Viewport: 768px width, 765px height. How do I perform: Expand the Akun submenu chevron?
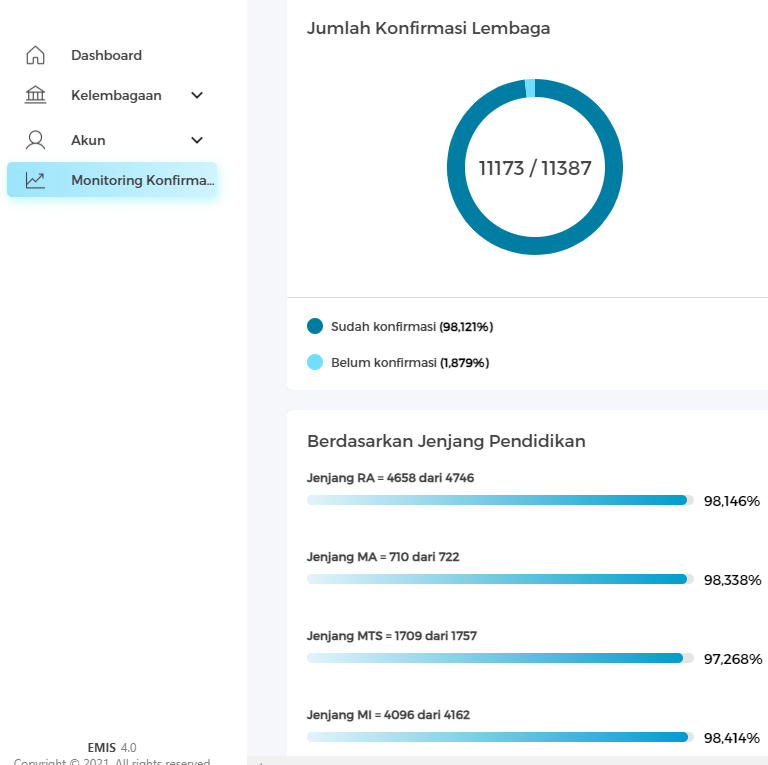[x=197, y=140]
